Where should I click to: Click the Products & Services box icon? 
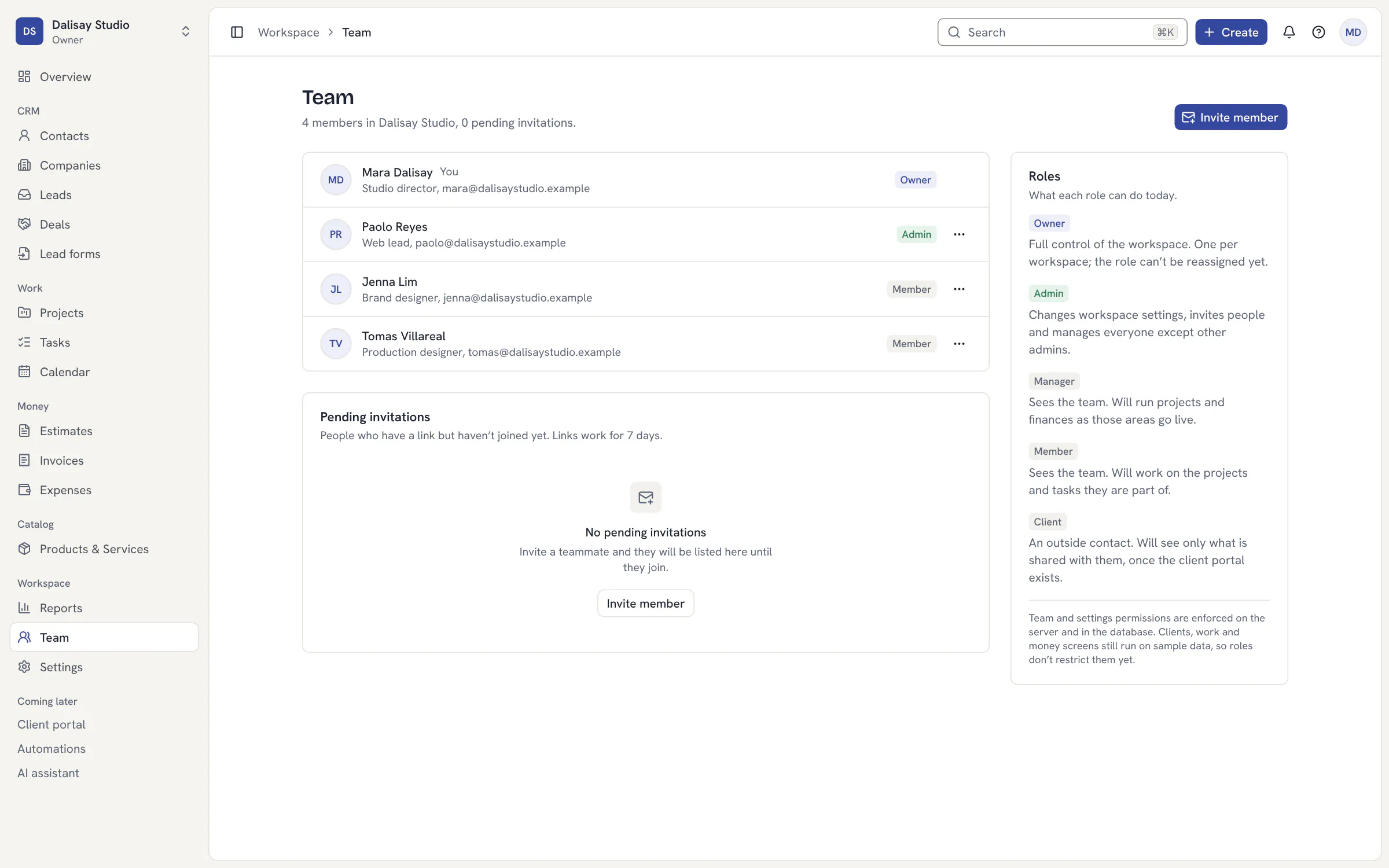coord(24,549)
